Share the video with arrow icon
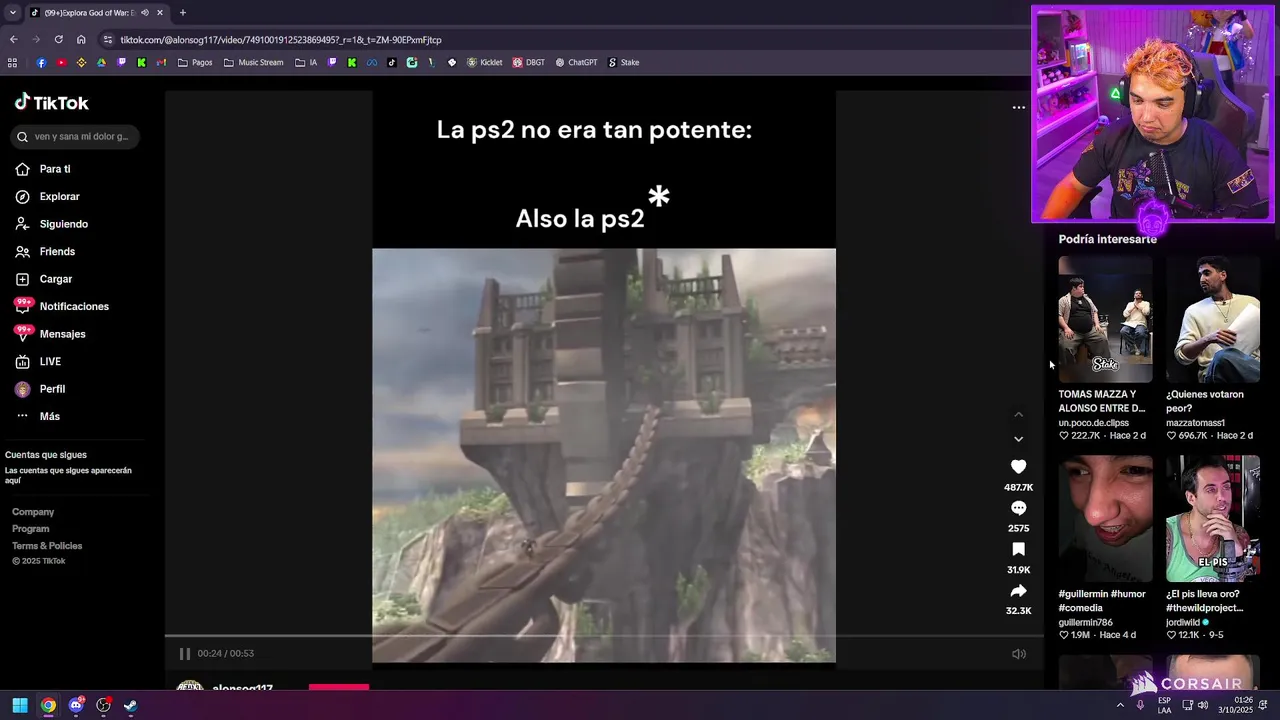 pyautogui.click(x=1018, y=591)
